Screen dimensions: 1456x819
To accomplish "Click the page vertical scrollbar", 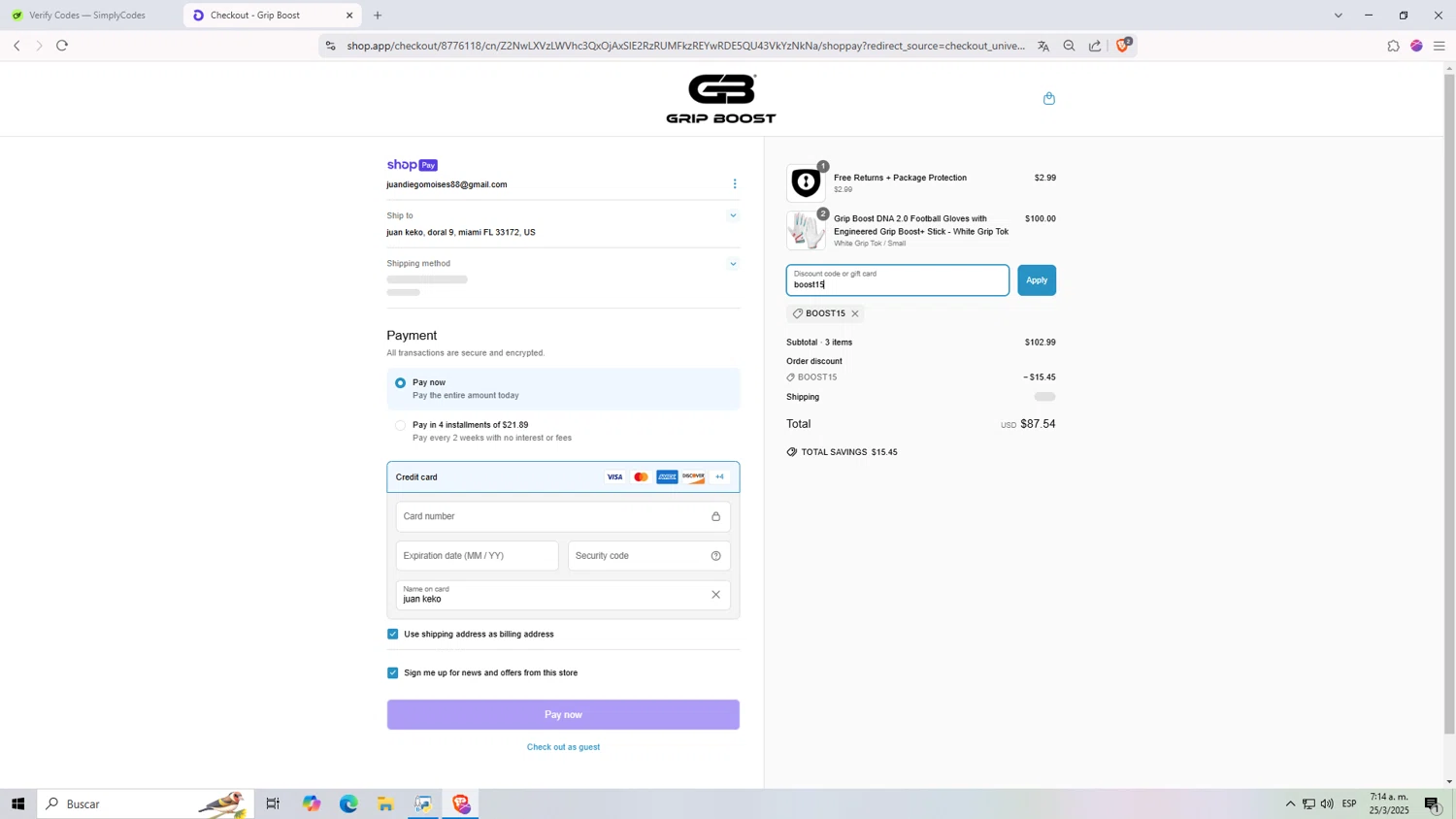I will pos(1449,403).
